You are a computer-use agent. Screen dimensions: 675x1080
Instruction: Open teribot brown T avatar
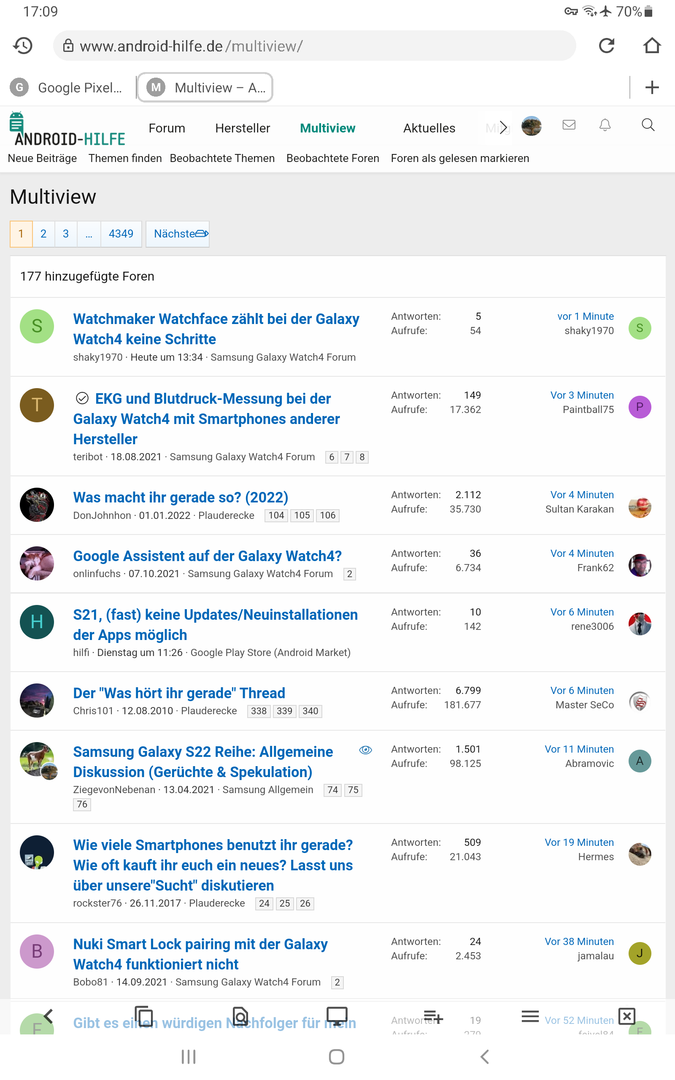[37, 405]
